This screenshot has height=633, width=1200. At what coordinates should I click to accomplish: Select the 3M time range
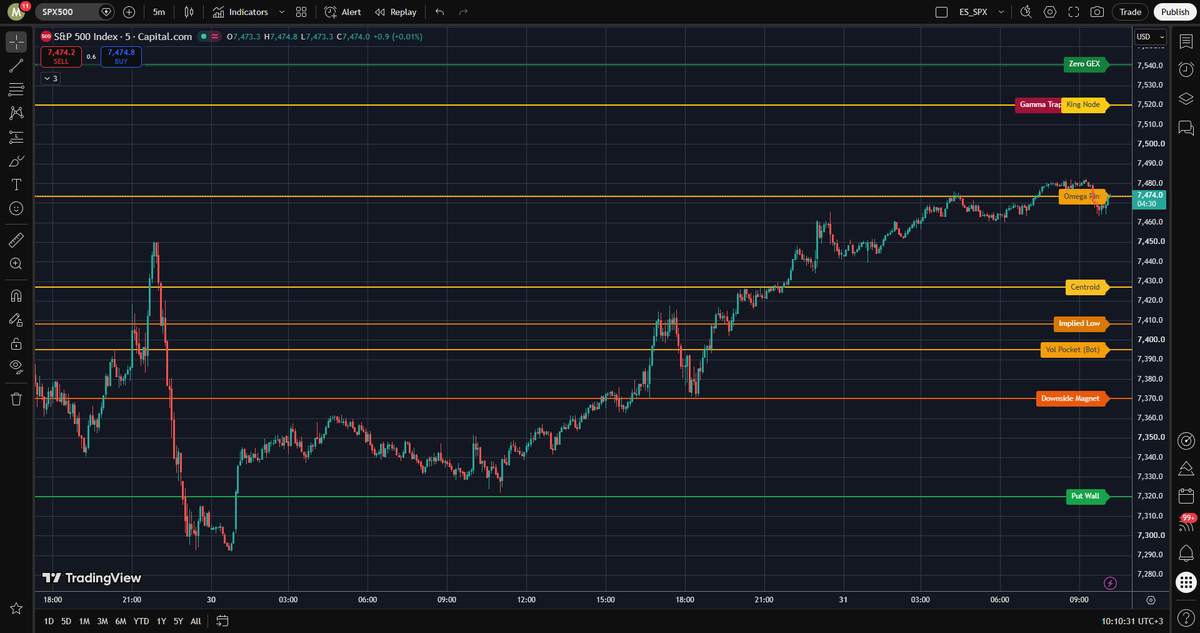(102, 621)
